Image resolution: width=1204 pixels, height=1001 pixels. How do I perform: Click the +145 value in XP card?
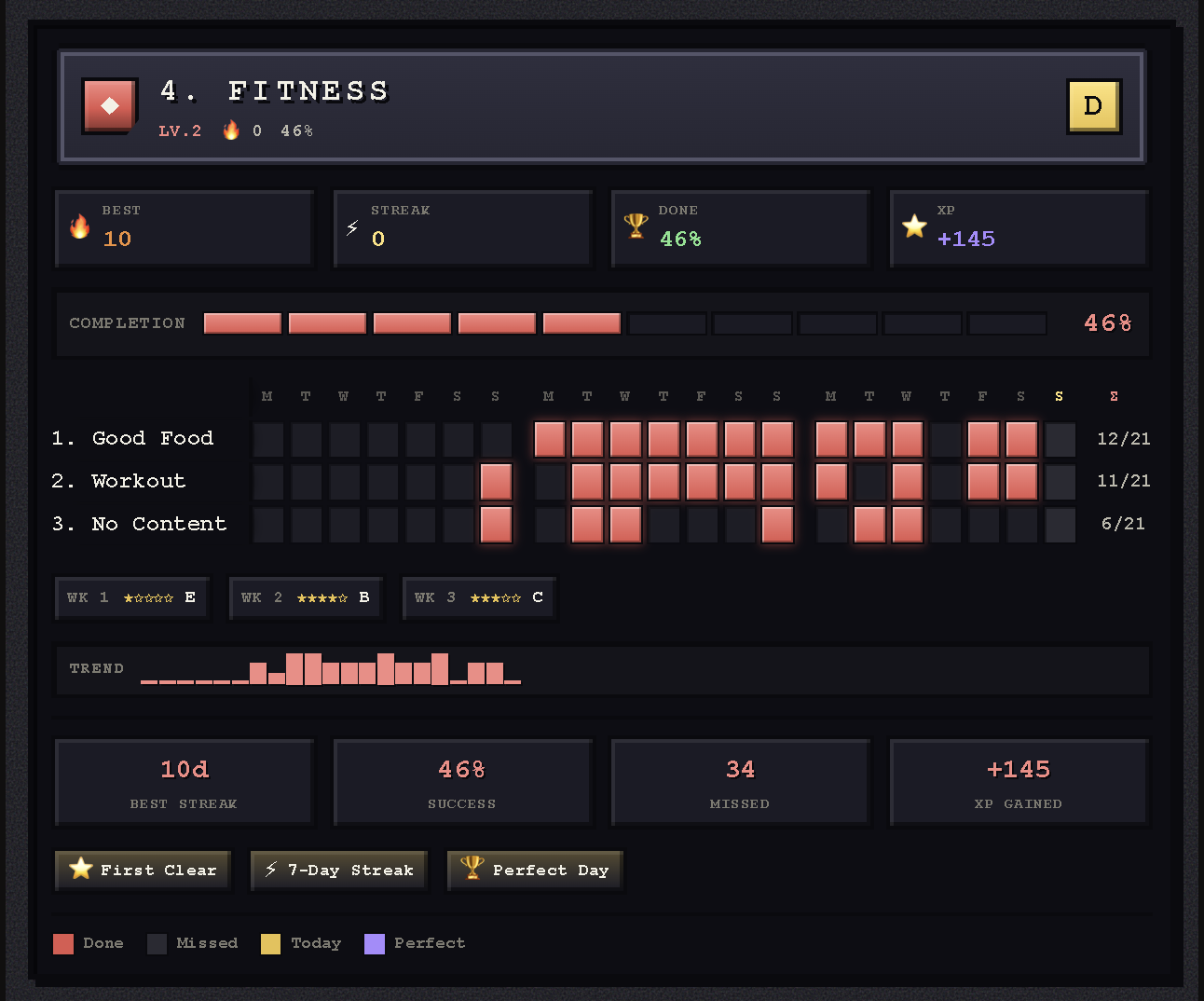click(966, 239)
